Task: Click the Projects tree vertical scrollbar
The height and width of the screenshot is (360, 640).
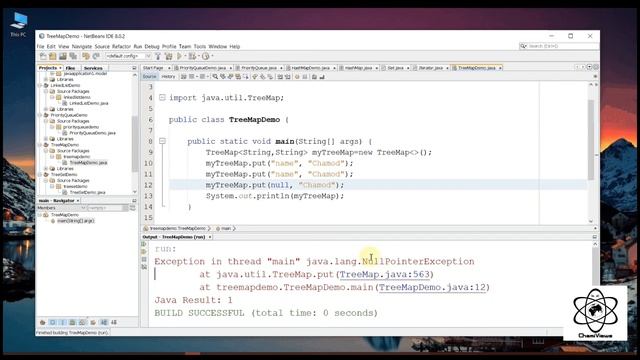Action: (x=135, y=143)
